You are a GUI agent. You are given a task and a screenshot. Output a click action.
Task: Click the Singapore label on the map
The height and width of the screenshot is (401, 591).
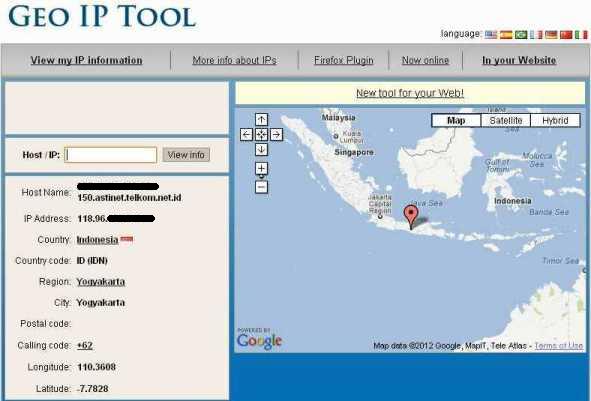pyautogui.click(x=354, y=152)
